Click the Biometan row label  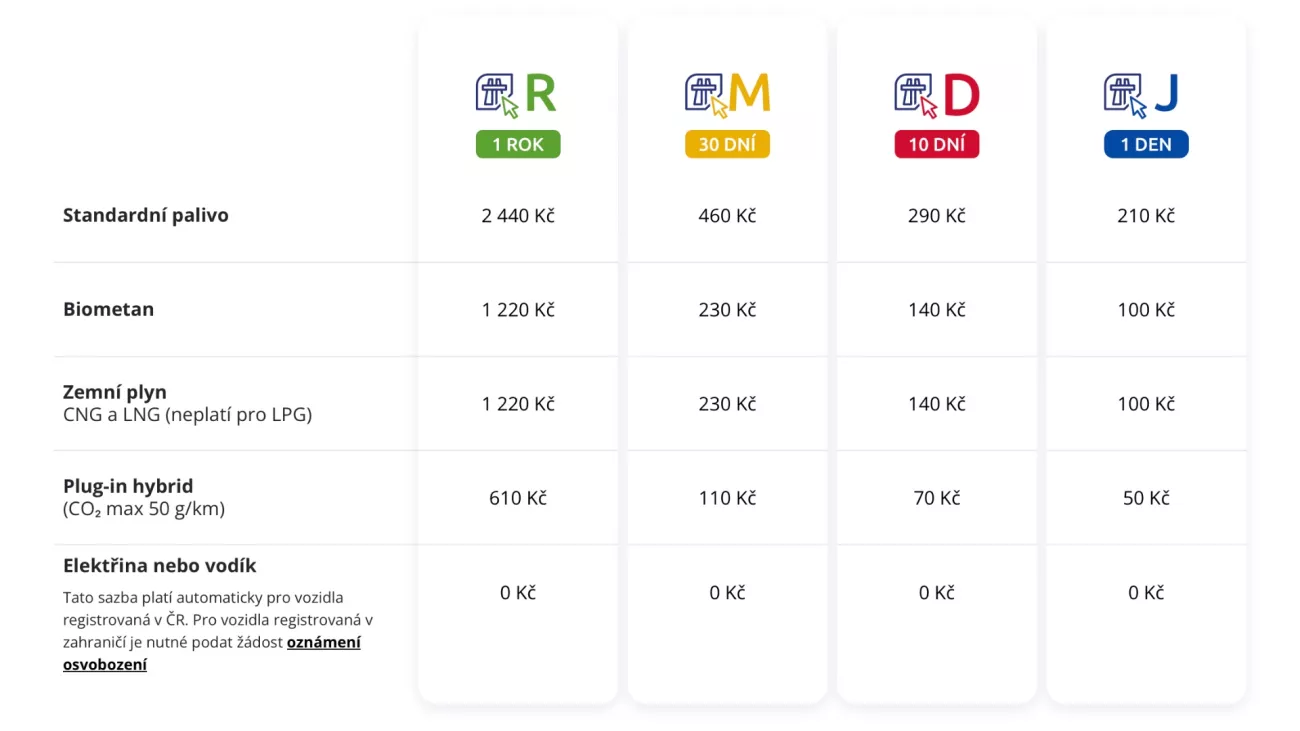pyautogui.click(x=109, y=309)
